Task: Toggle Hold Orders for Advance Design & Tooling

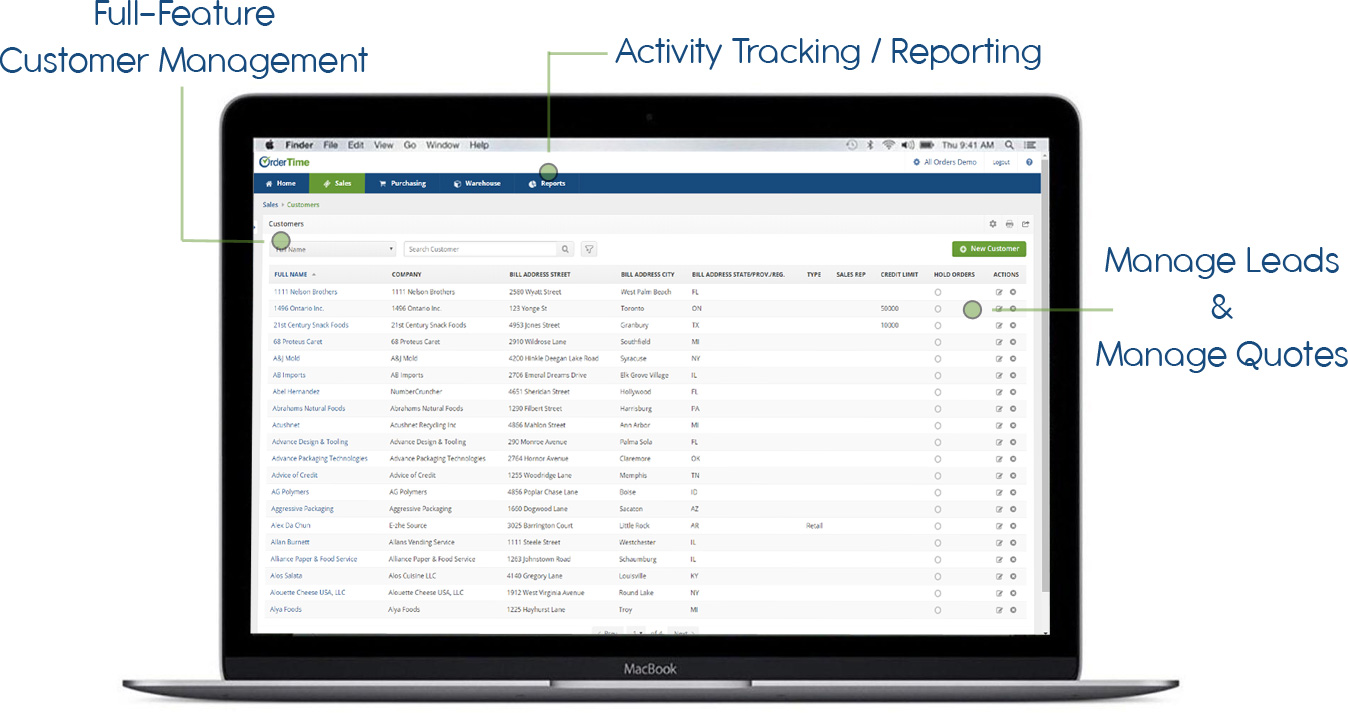Action: click(x=937, y=442)
